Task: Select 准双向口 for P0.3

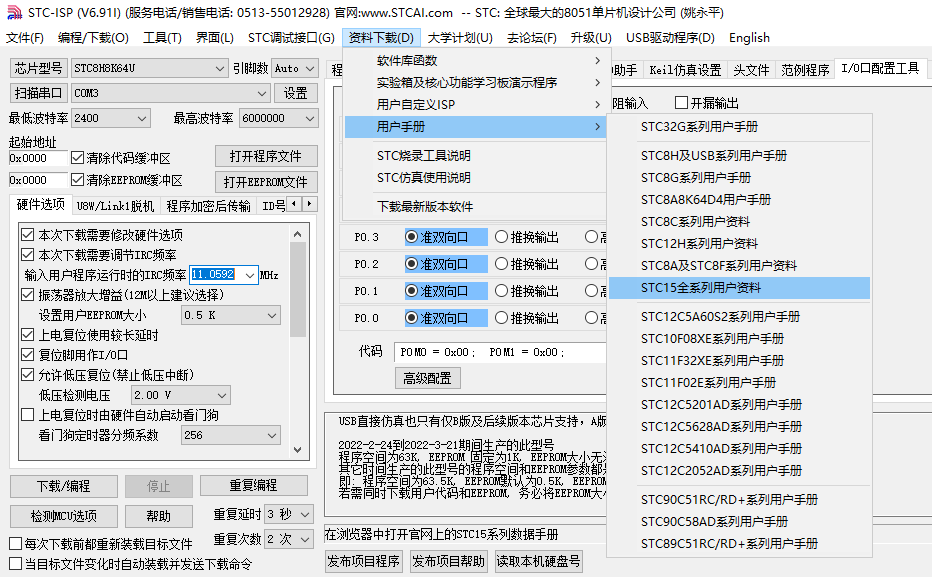Action: tap(411, 237)
